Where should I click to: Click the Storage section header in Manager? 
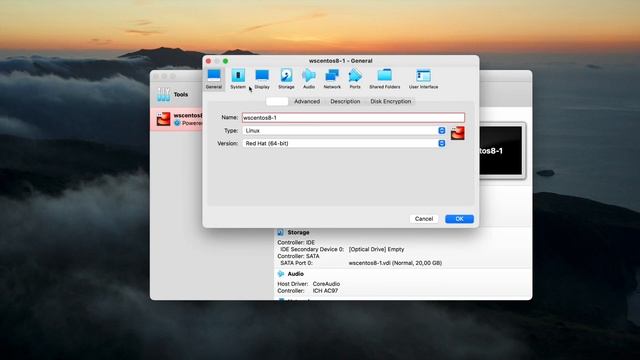(298, 232)
